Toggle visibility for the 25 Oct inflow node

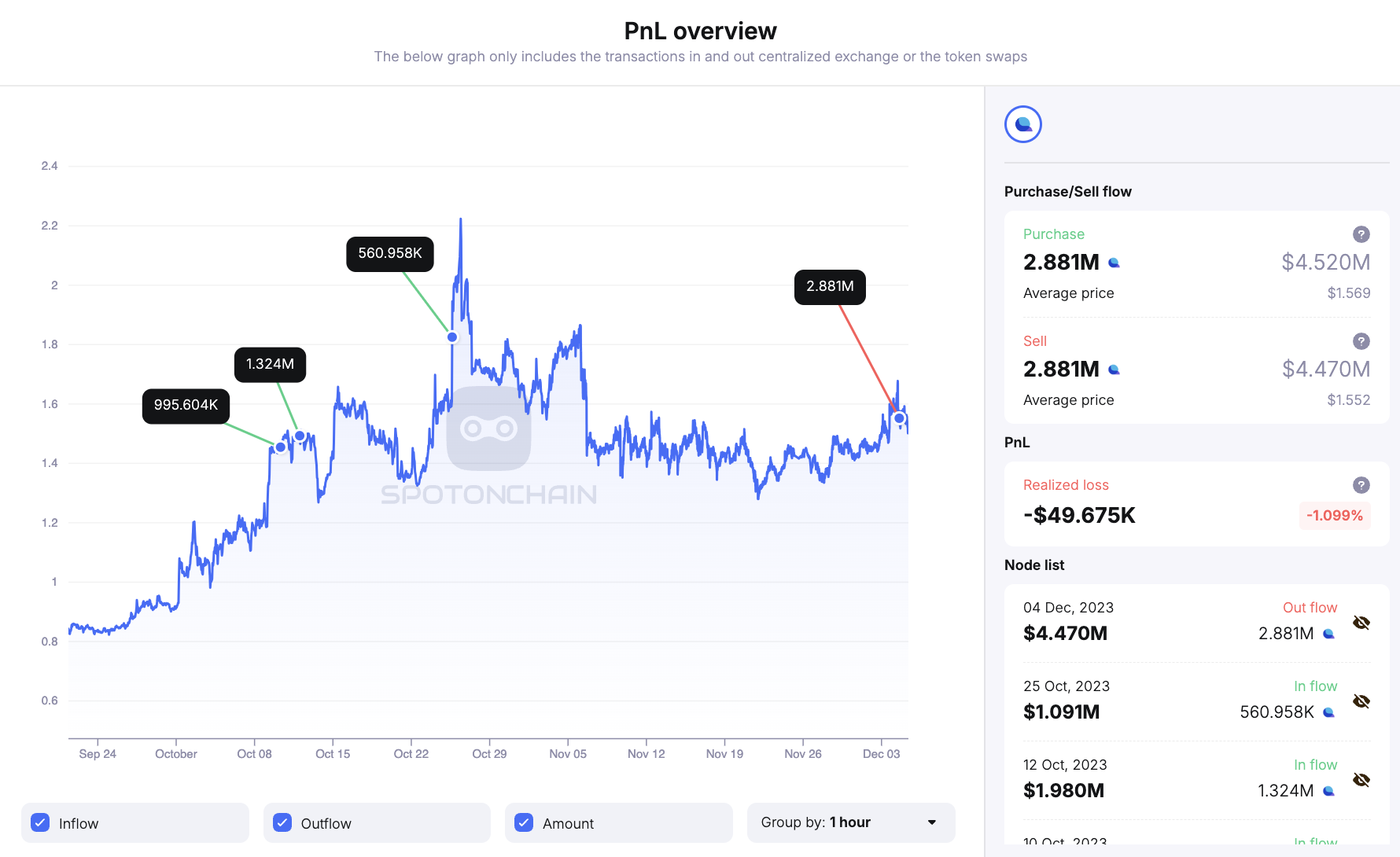1360,701
